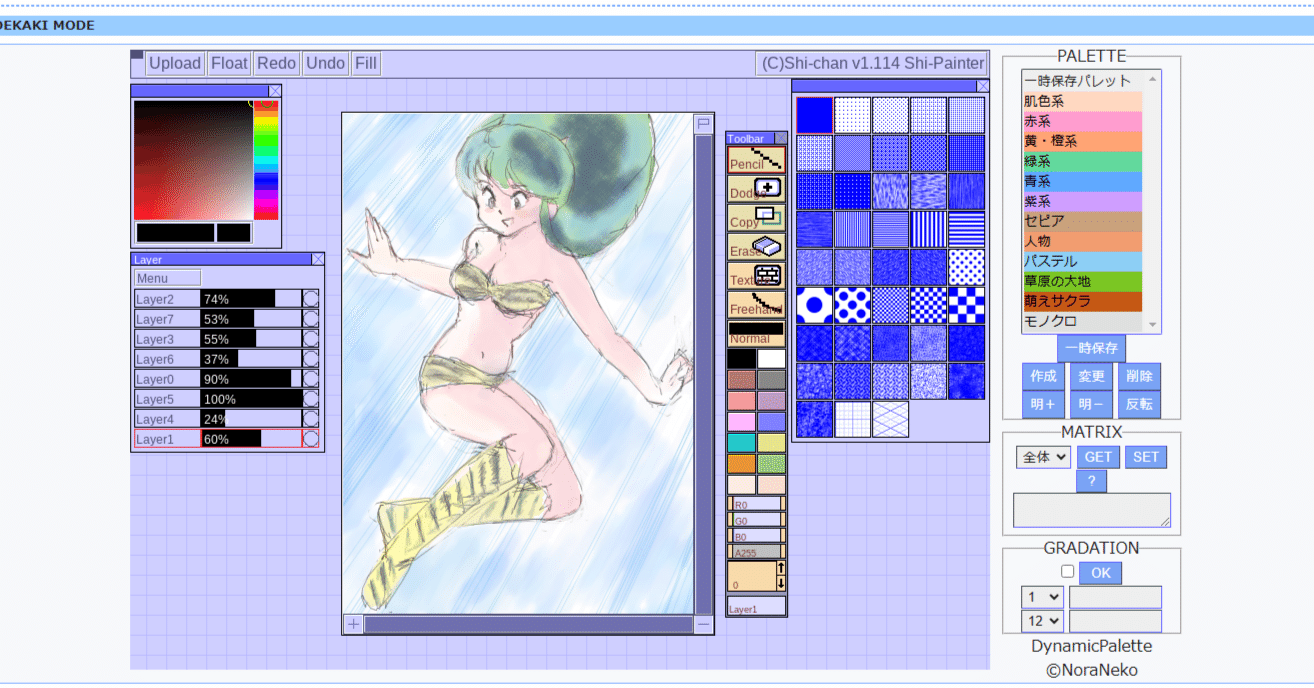Click Fill in the top bar
1314x688 pixels.
pos(366,63)
